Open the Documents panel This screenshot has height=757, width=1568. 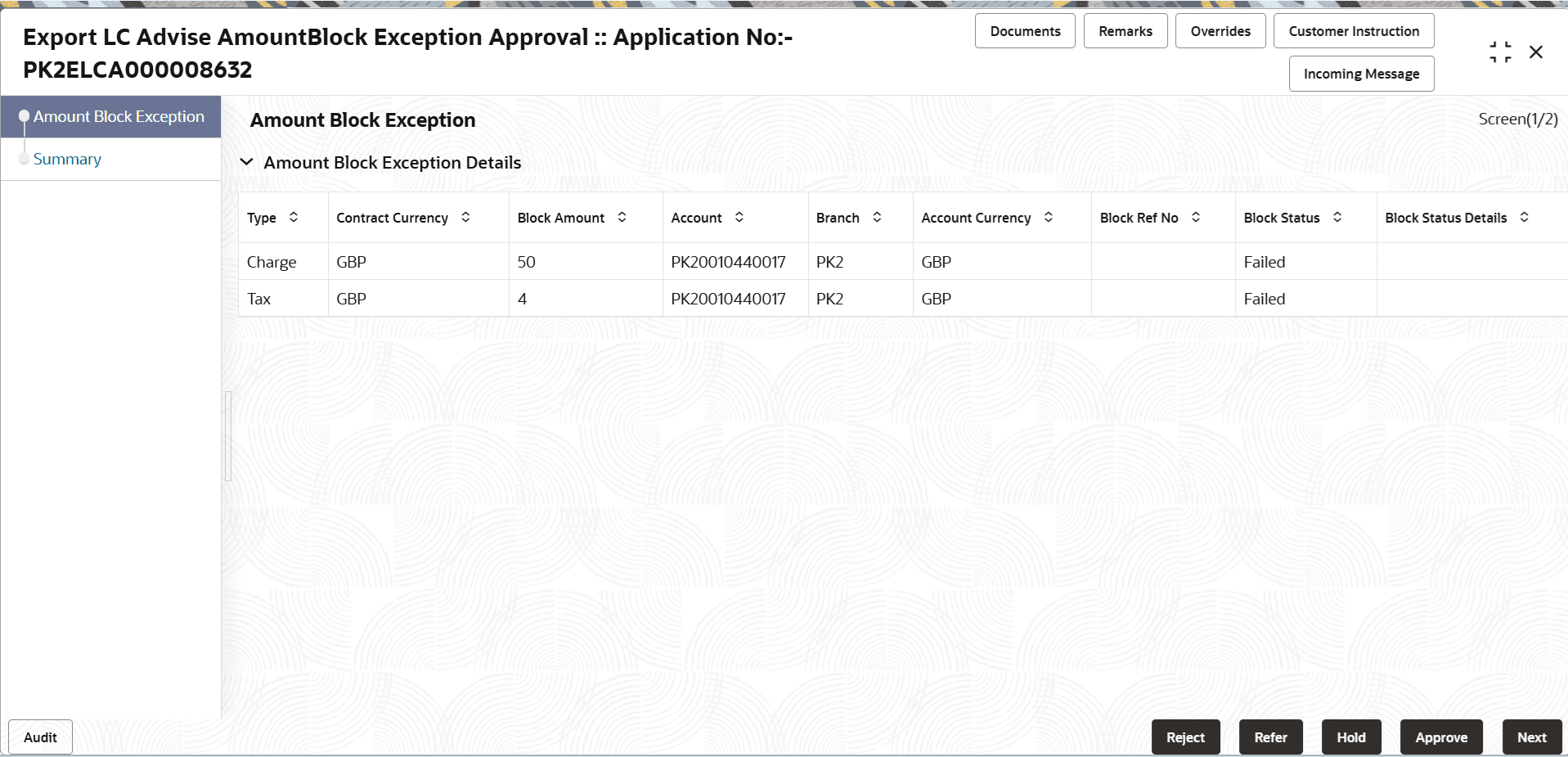pyautogui.click(x=1025, y=31)
